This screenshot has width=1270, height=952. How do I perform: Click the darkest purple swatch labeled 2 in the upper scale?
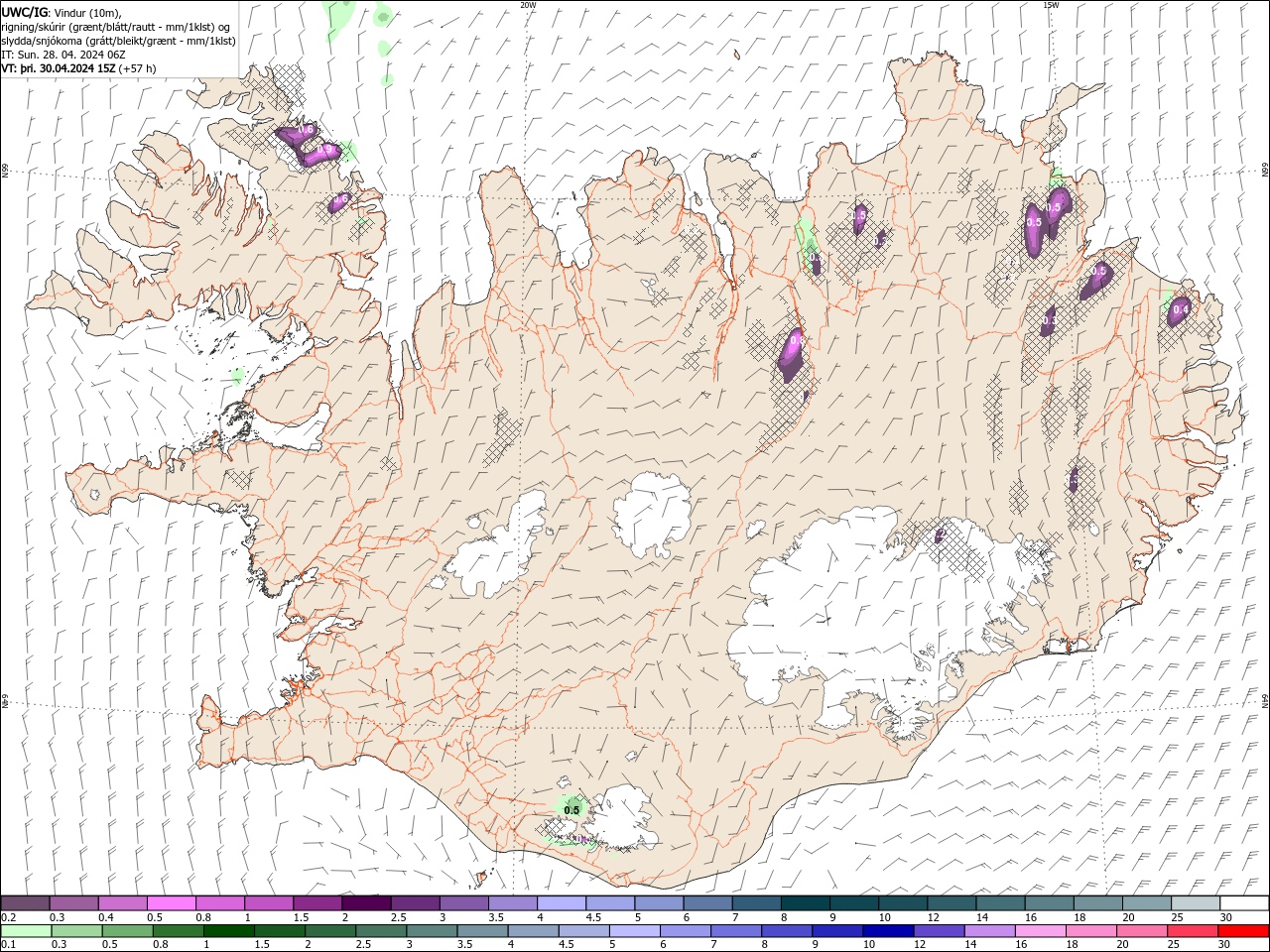click(x=366, y=902)
